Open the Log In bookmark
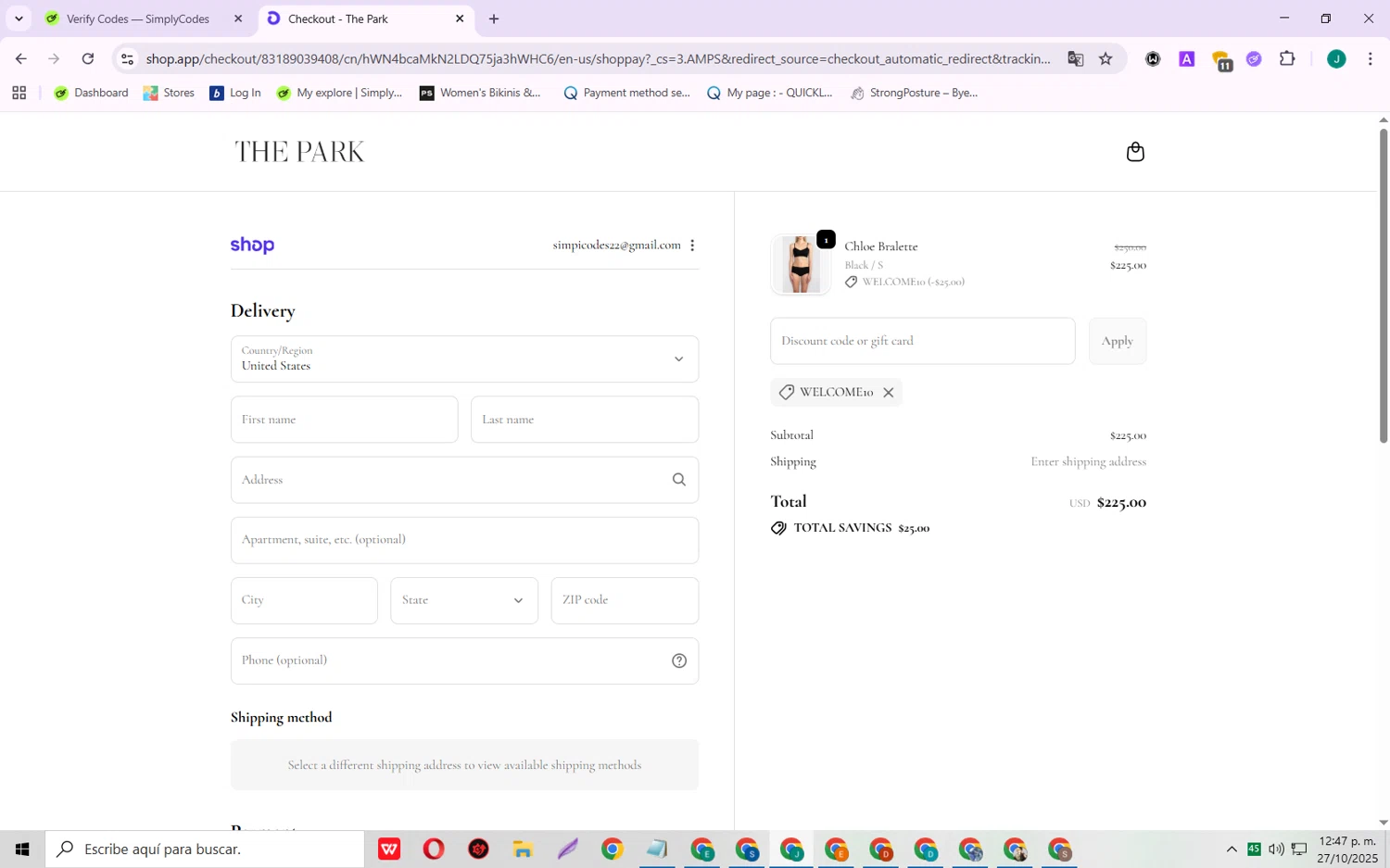Viewport: 1390px width, 868px height. click(235, 93)
